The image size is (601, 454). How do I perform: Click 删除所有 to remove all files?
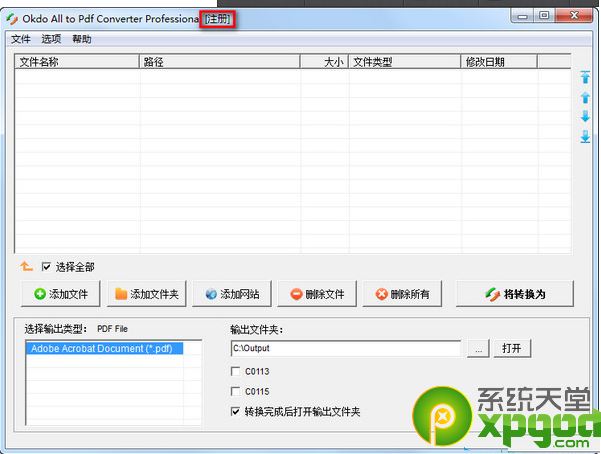coord(402,294)
